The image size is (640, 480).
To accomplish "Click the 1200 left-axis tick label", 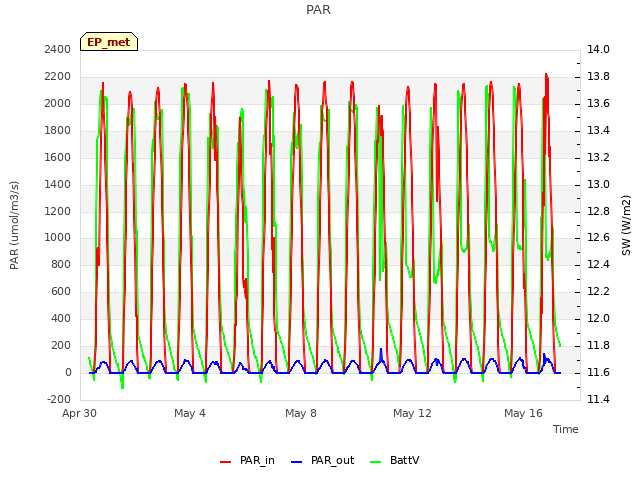I will (58, 211).
